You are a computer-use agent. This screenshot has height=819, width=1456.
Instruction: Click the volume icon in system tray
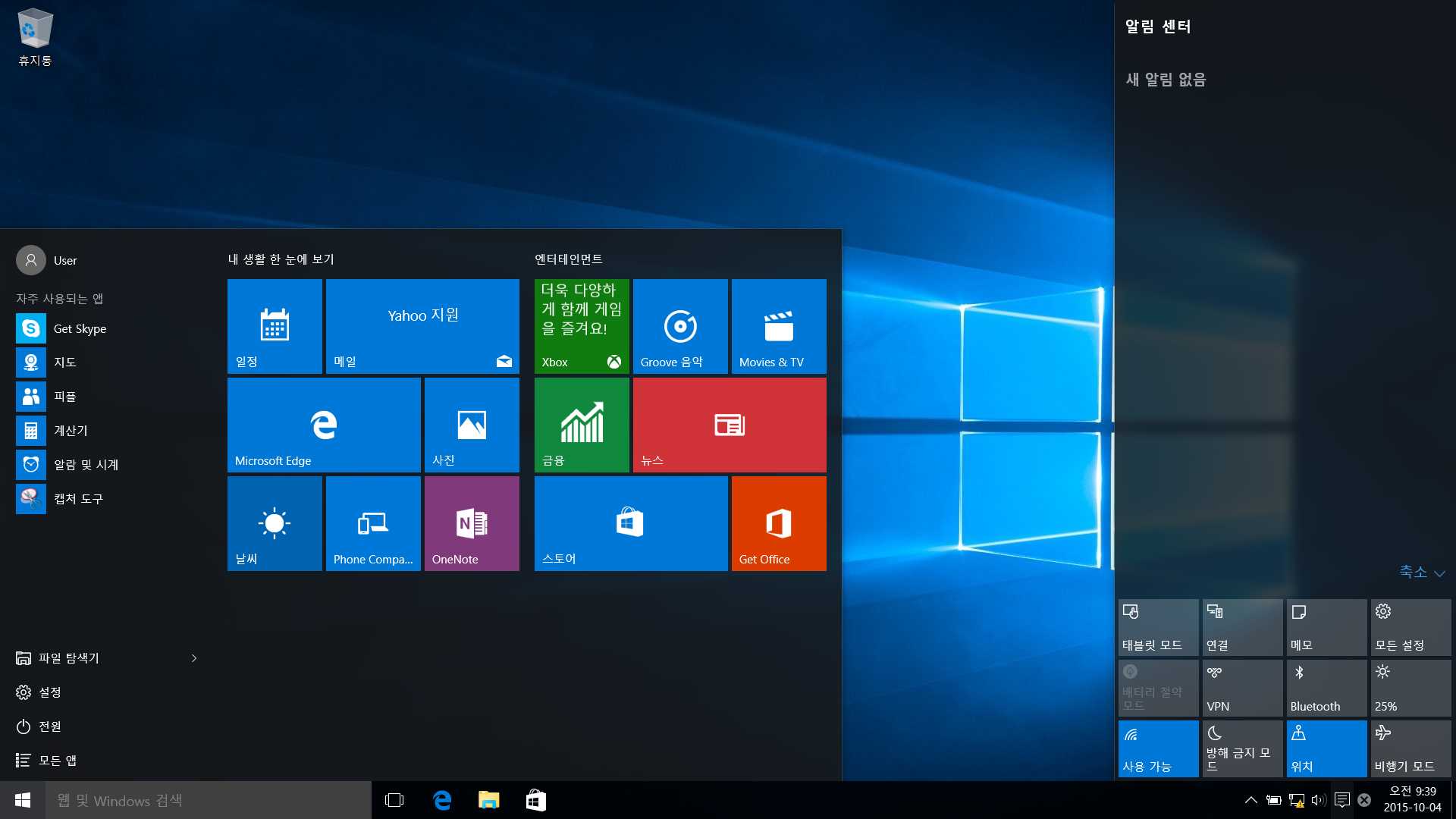click(x=1319, y=800)
